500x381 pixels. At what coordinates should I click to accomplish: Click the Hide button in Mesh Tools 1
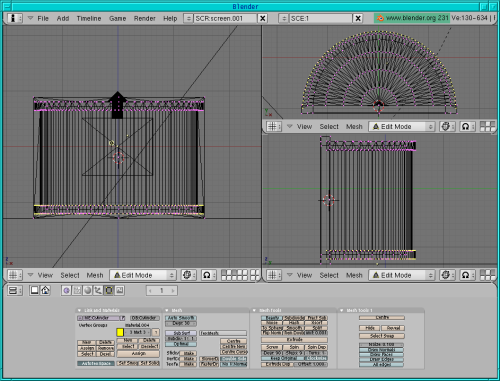pos(370,328)
